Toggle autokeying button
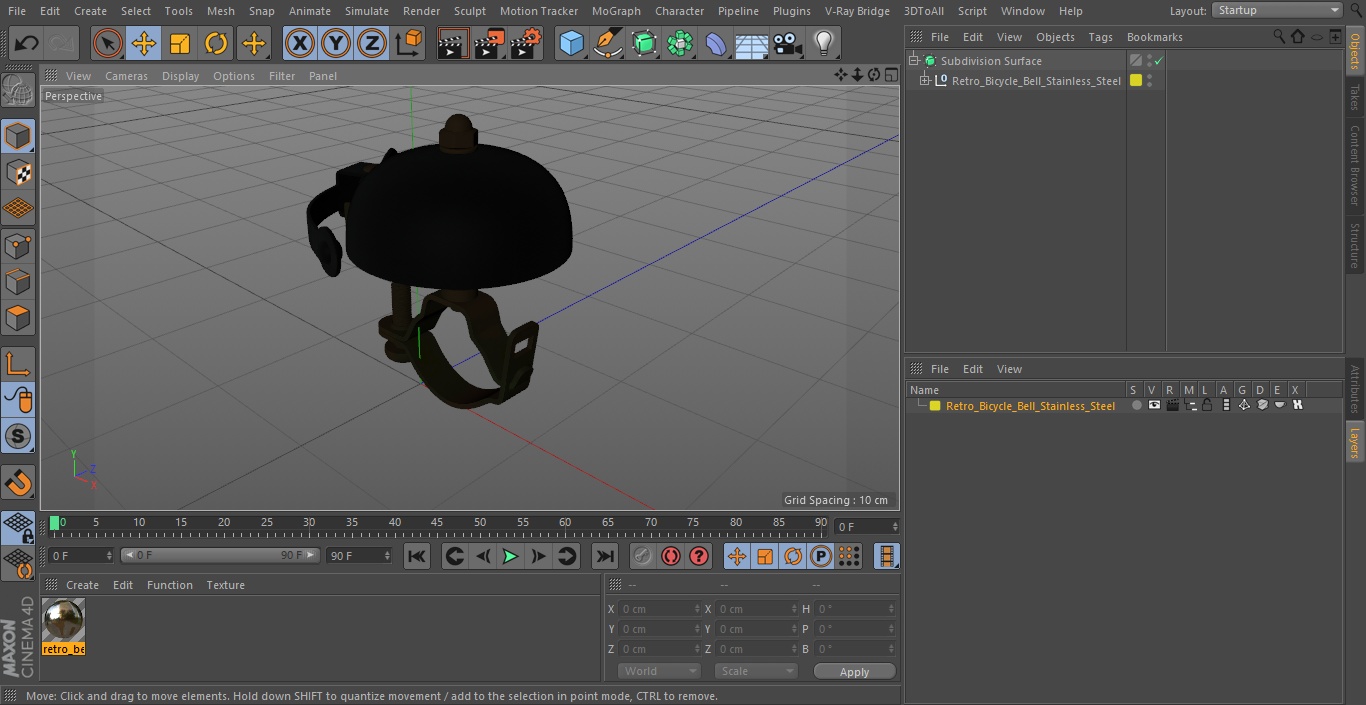The image size is (1366, 705). [x=671, y=556]
